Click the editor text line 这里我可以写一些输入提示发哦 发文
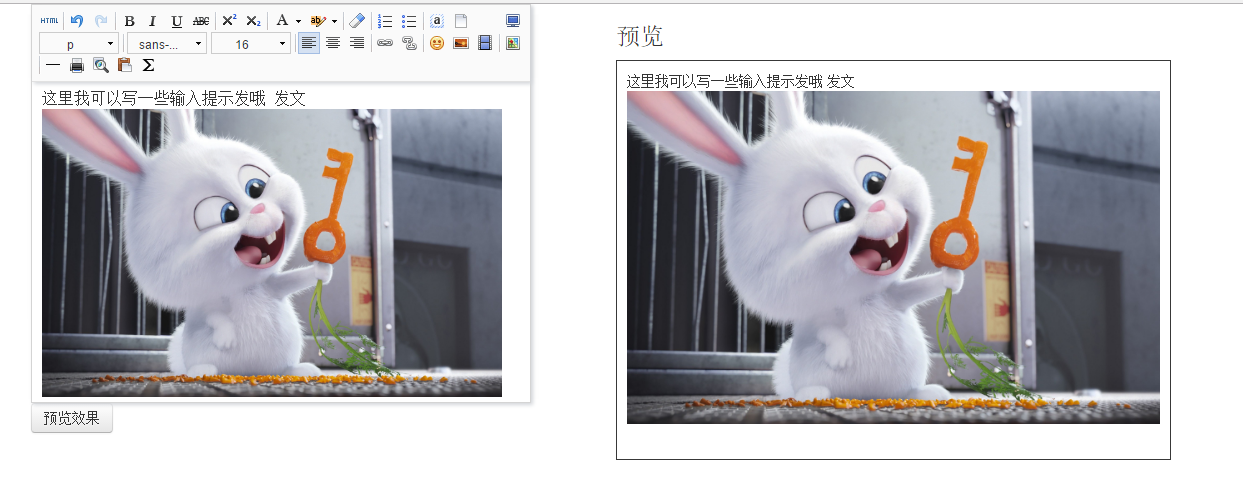The height and width of the screenshot is (494, 1243). [x=173, y=98]
